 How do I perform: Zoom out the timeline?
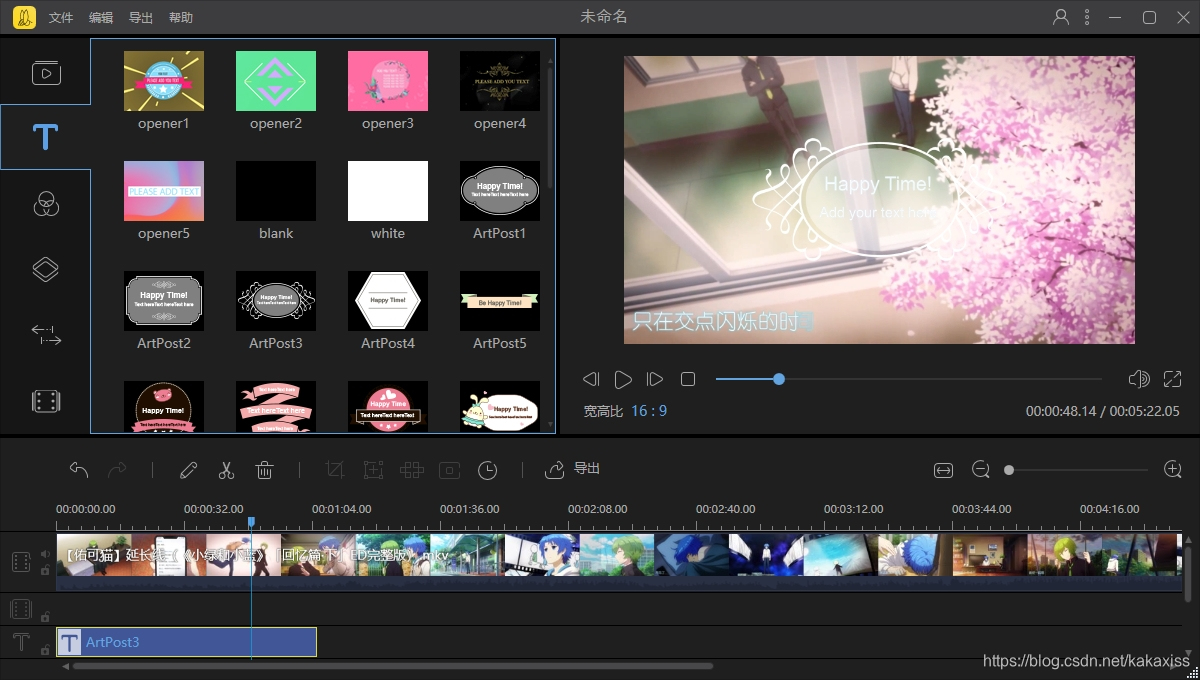click(981, 470)
